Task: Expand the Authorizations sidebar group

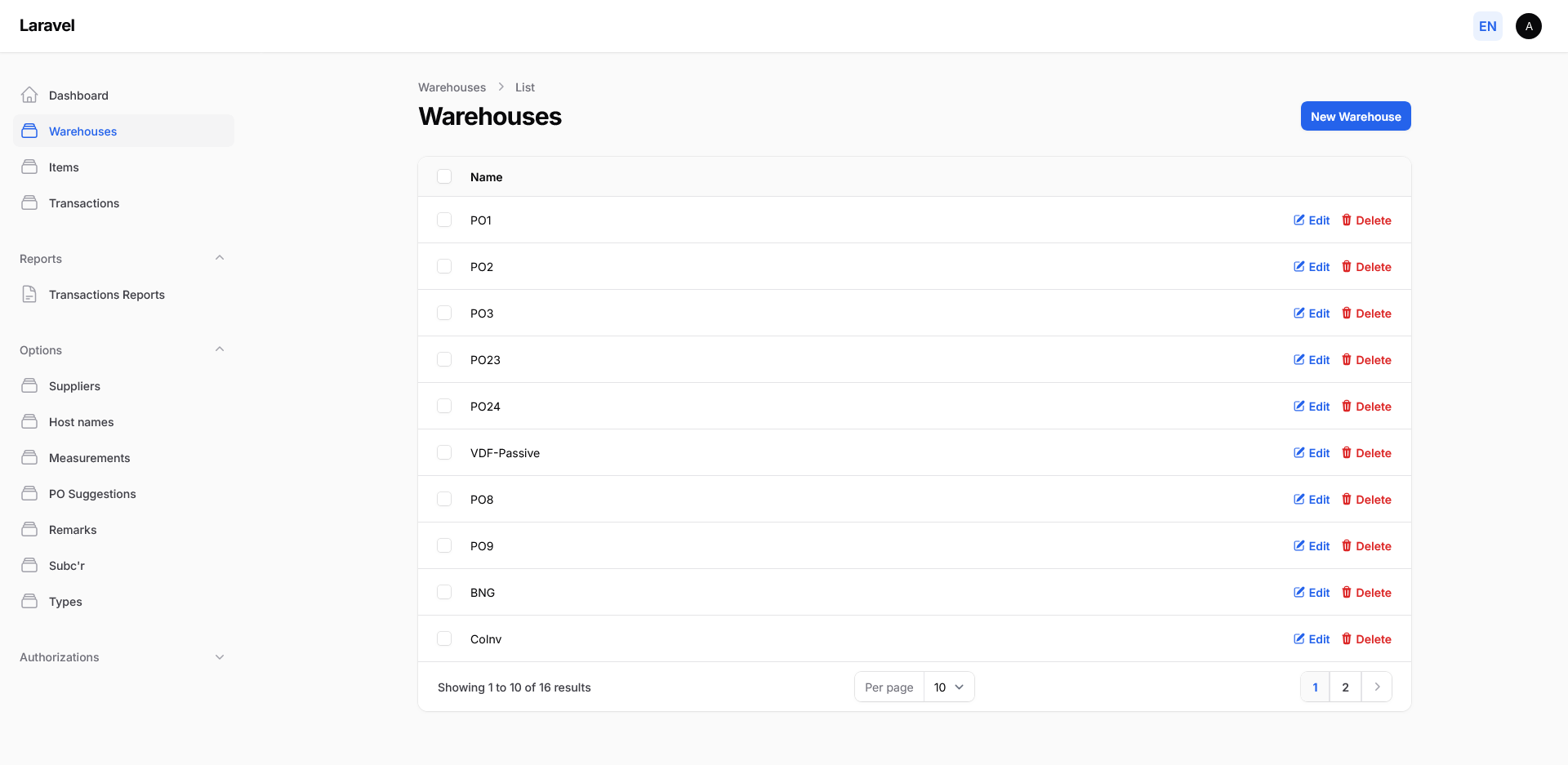Action: click(219, 657)
